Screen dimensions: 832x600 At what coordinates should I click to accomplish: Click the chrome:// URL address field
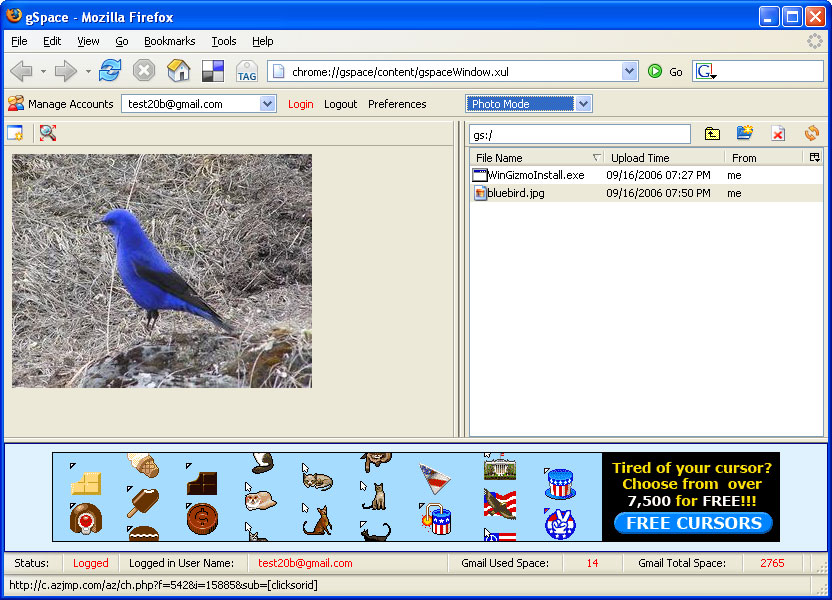[454, 72]
